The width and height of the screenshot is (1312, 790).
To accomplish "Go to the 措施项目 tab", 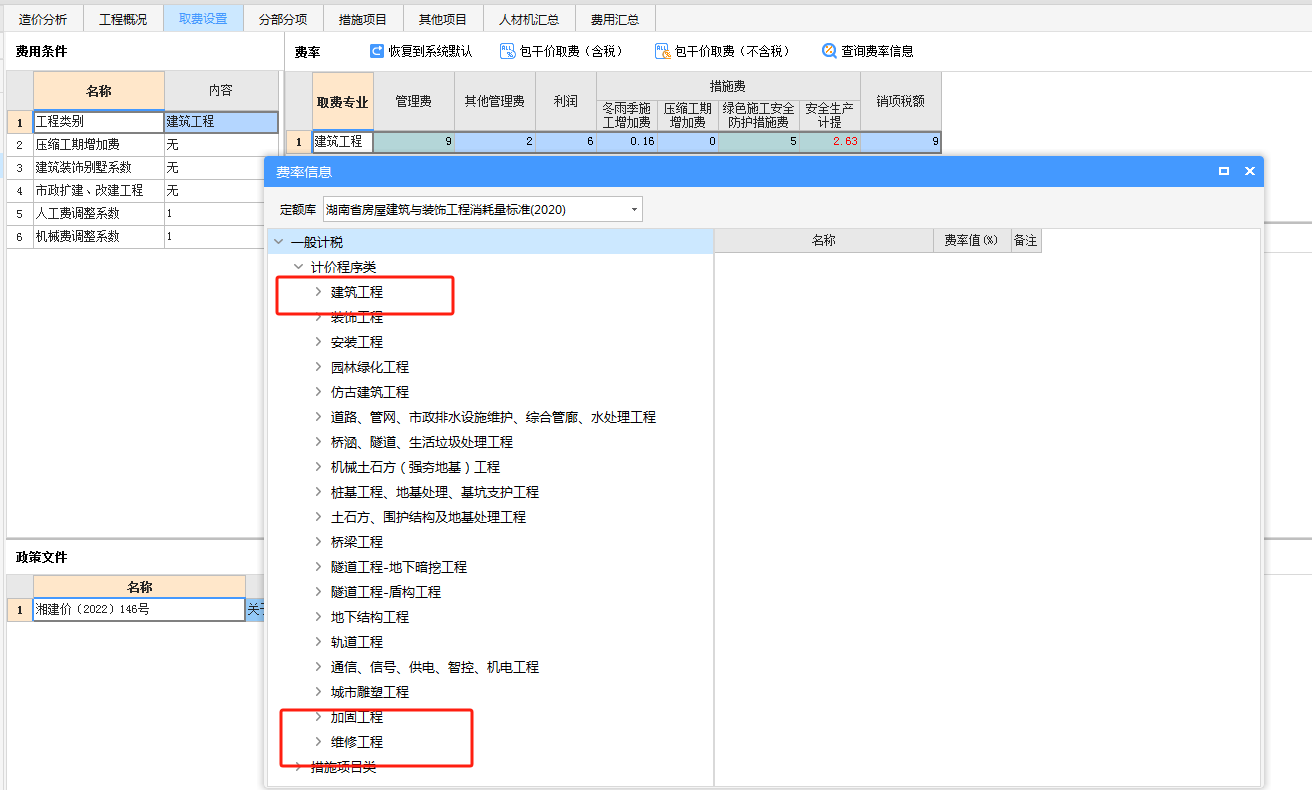I will click(x=363, y=19).
